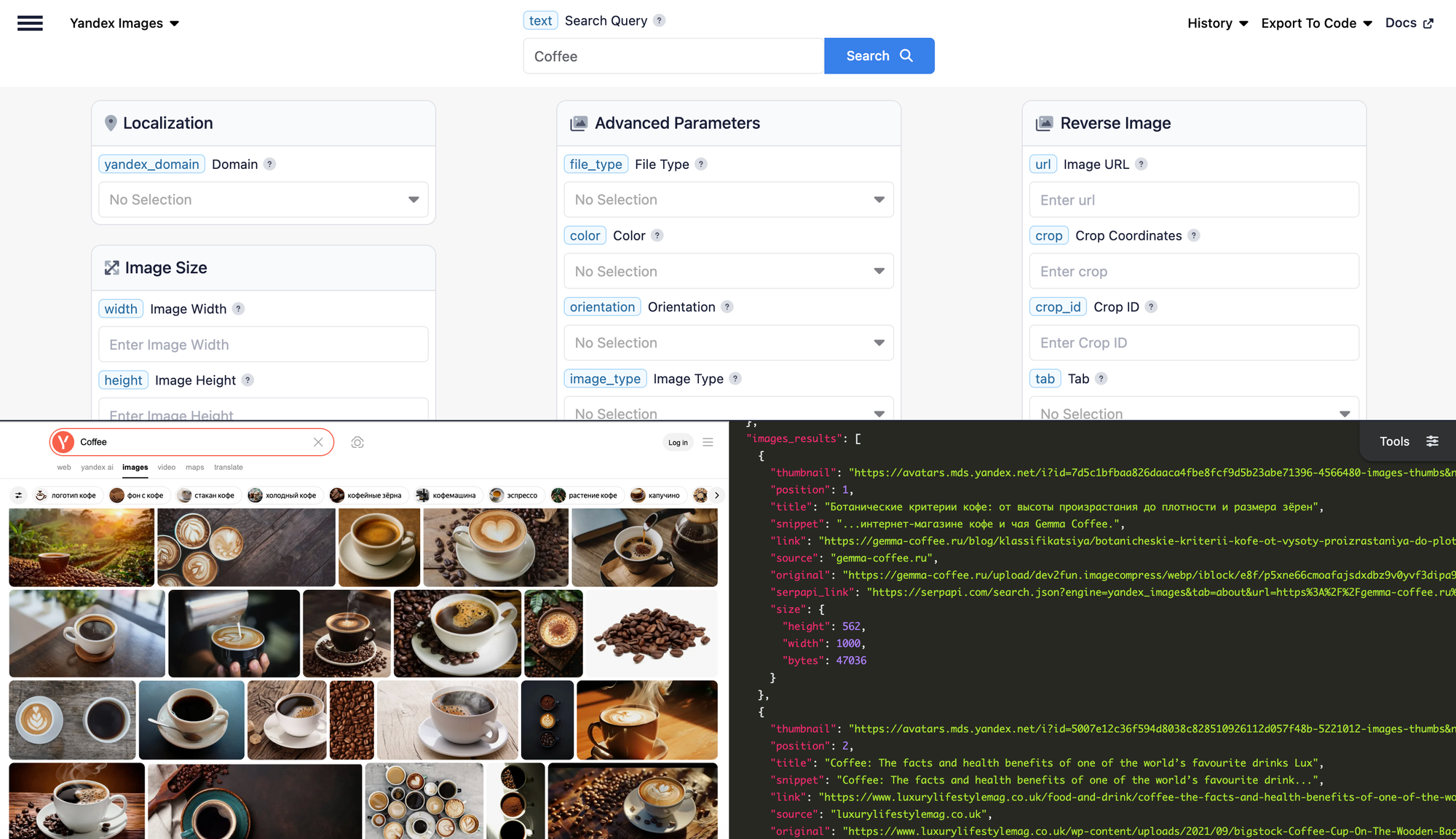This screenshot has width=1456, height=839.
Task: Expand the History dropdown
Action: (x=1218, y=23)
